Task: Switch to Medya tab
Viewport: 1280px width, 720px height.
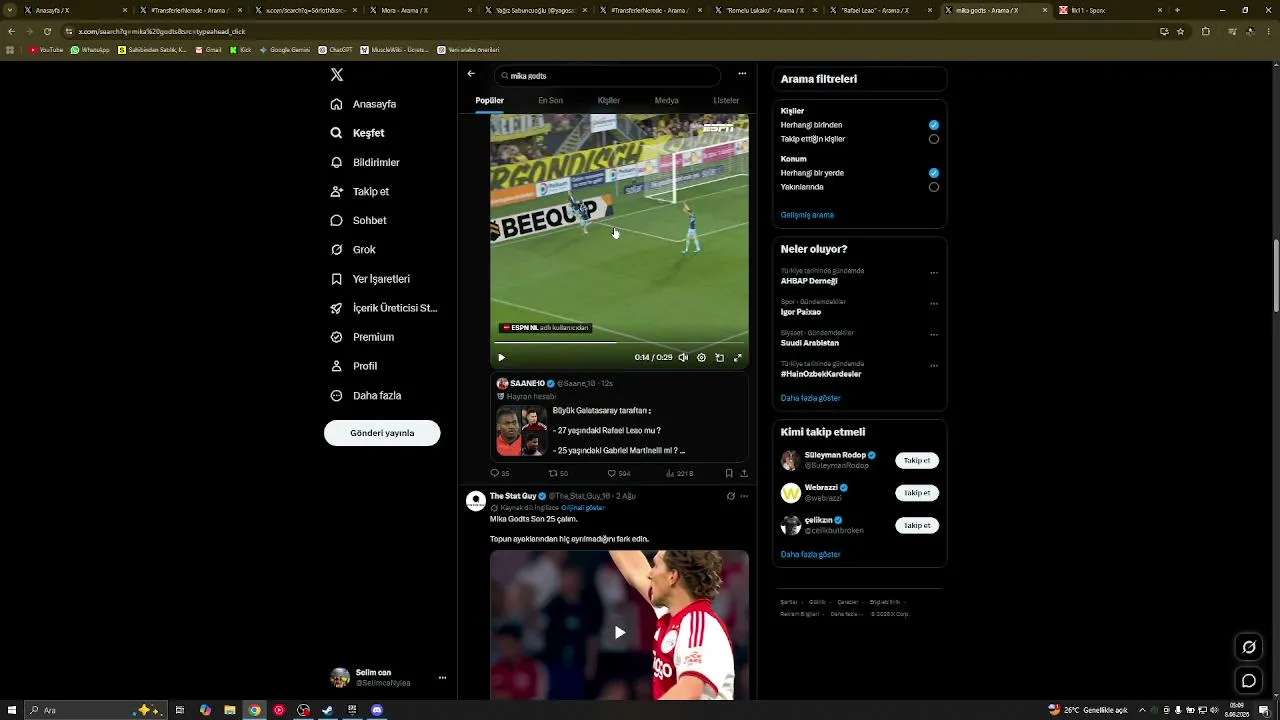Action: pos(666,100)
